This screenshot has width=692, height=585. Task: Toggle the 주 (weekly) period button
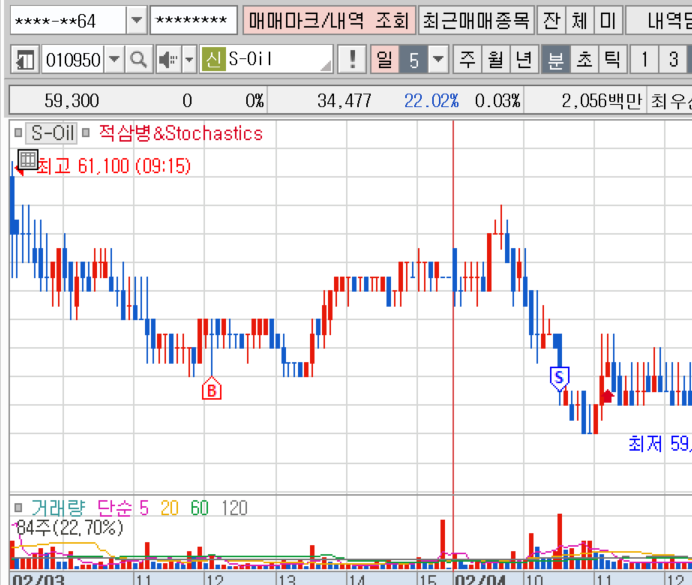(x=466, y=60)
